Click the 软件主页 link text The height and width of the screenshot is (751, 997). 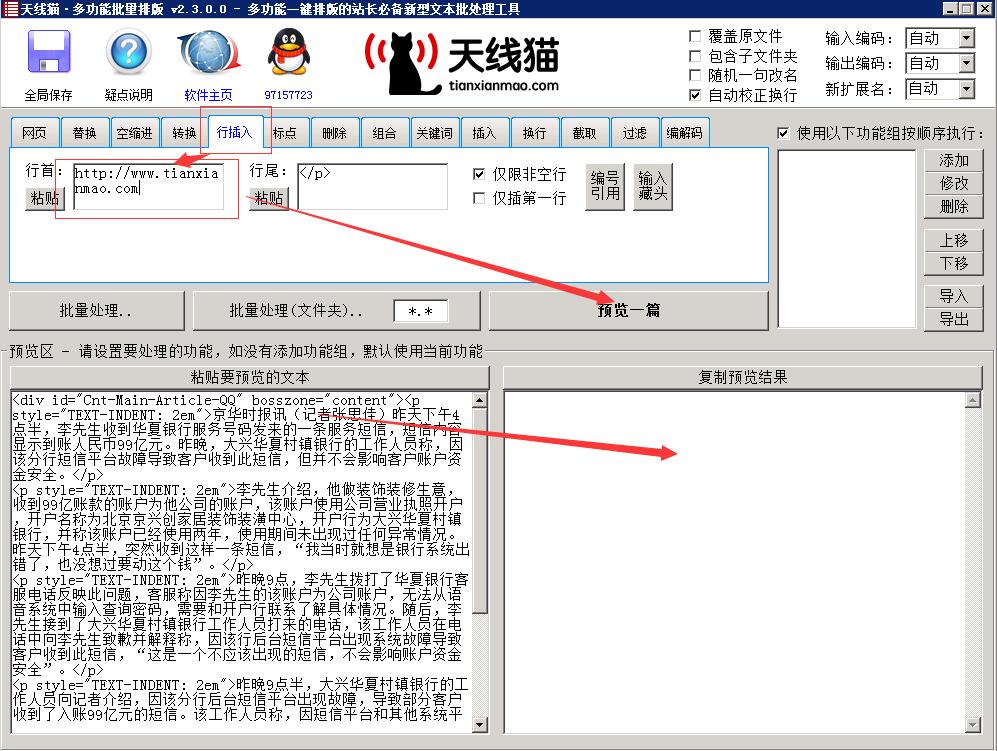209,95
